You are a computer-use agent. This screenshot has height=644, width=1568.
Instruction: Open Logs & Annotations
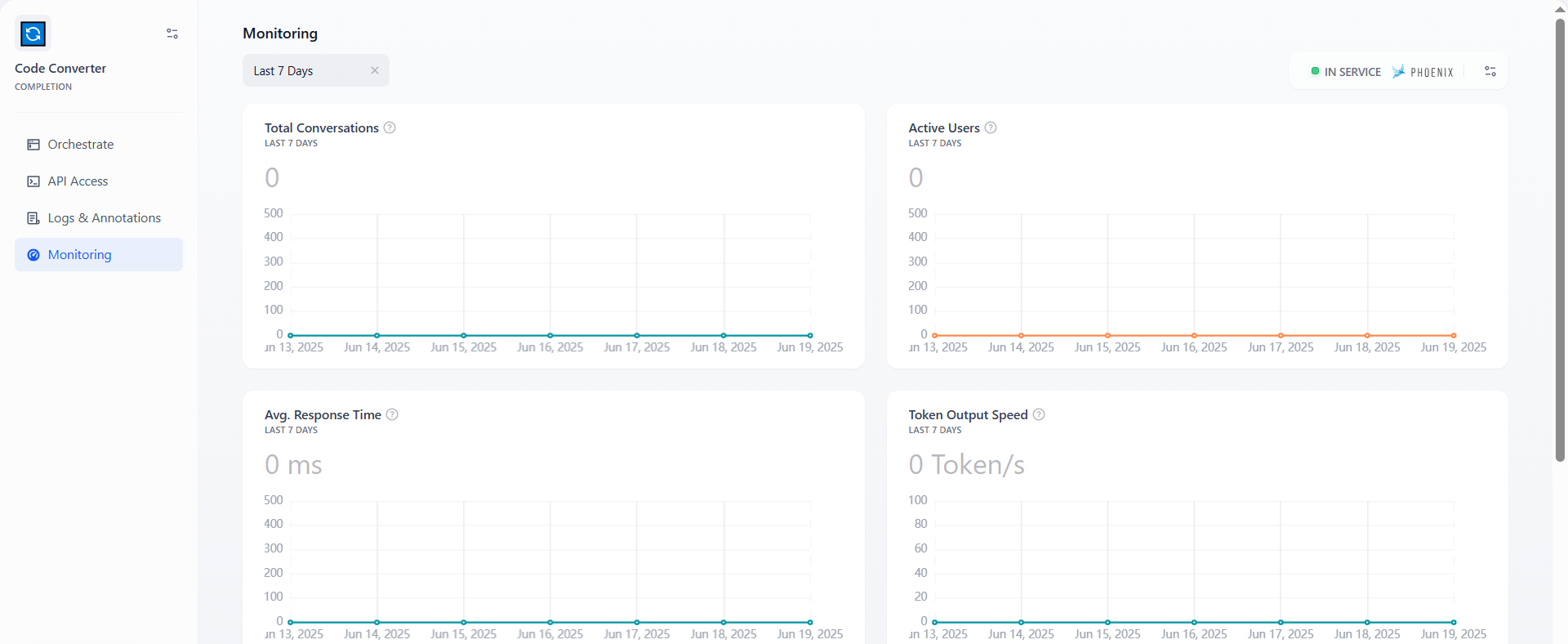104,218
